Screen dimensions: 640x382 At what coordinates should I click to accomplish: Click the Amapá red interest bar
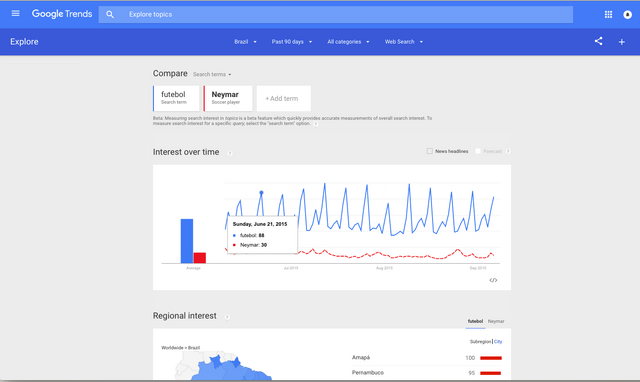point(491,358)
